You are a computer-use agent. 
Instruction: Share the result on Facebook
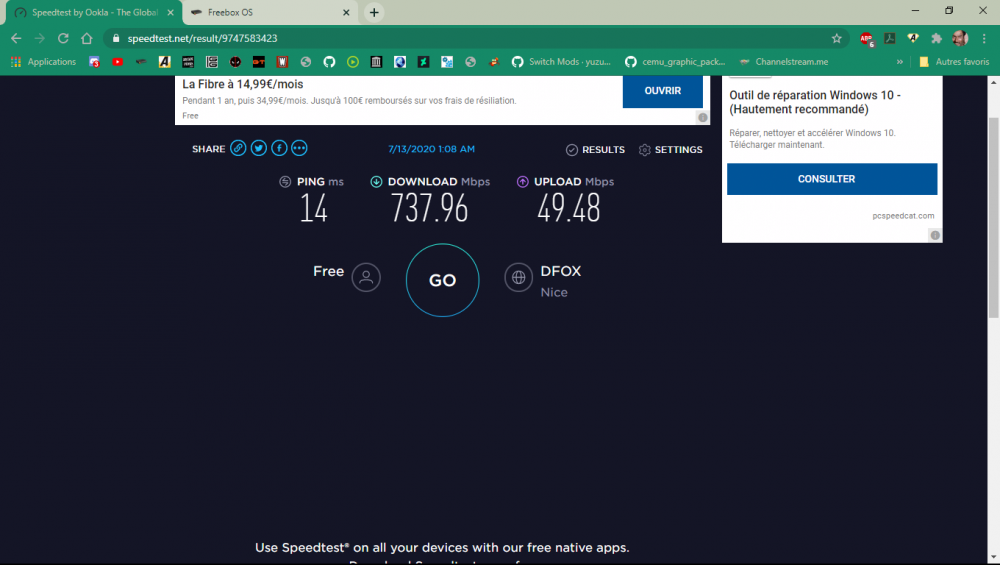(x=279, y=149)
